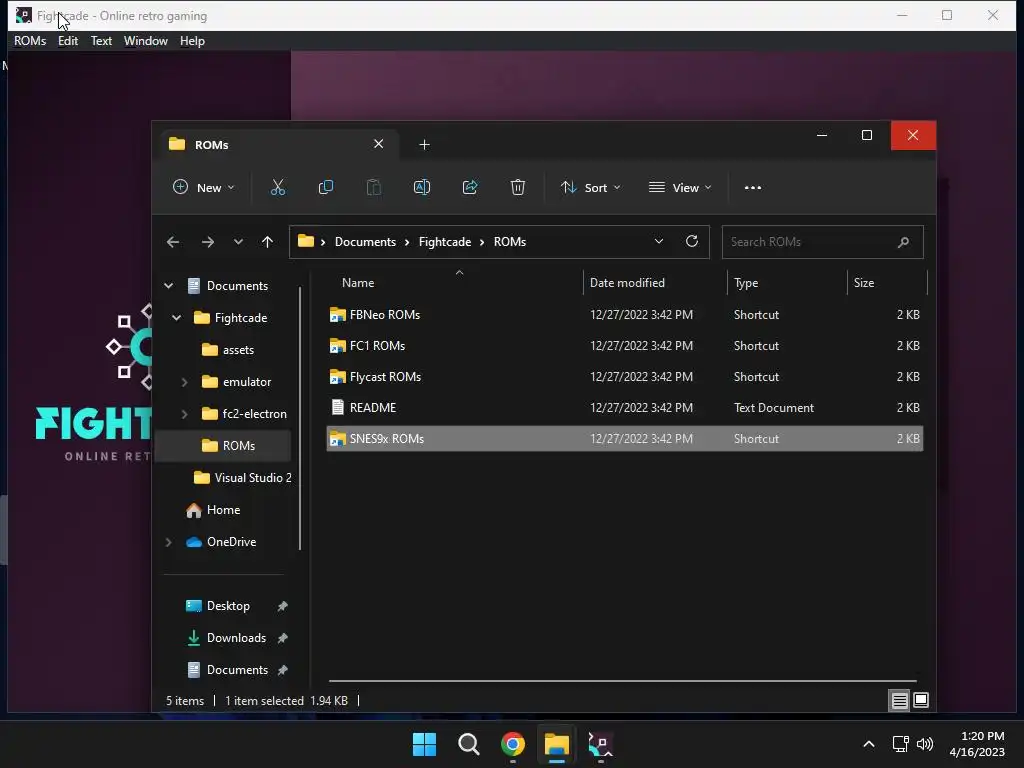
Task: Open Text menu in Fightcade window
Action: 101,40
